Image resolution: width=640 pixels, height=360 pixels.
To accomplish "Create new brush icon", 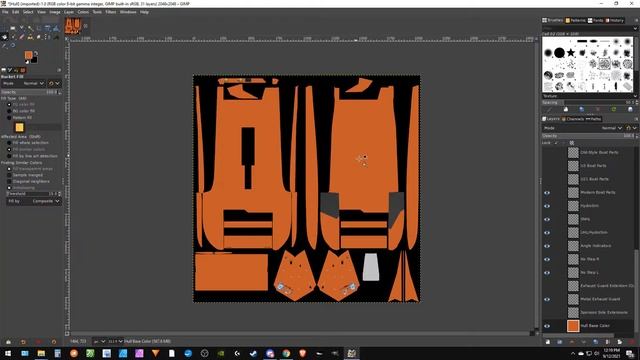I will pos(566,109).
